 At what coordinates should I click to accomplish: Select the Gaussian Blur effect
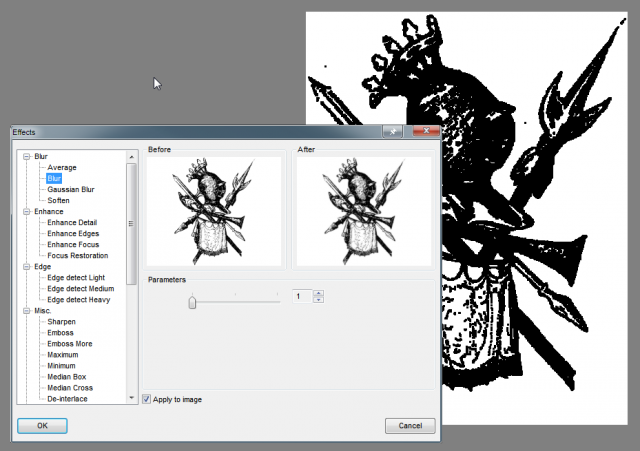(x=71, y=189)
